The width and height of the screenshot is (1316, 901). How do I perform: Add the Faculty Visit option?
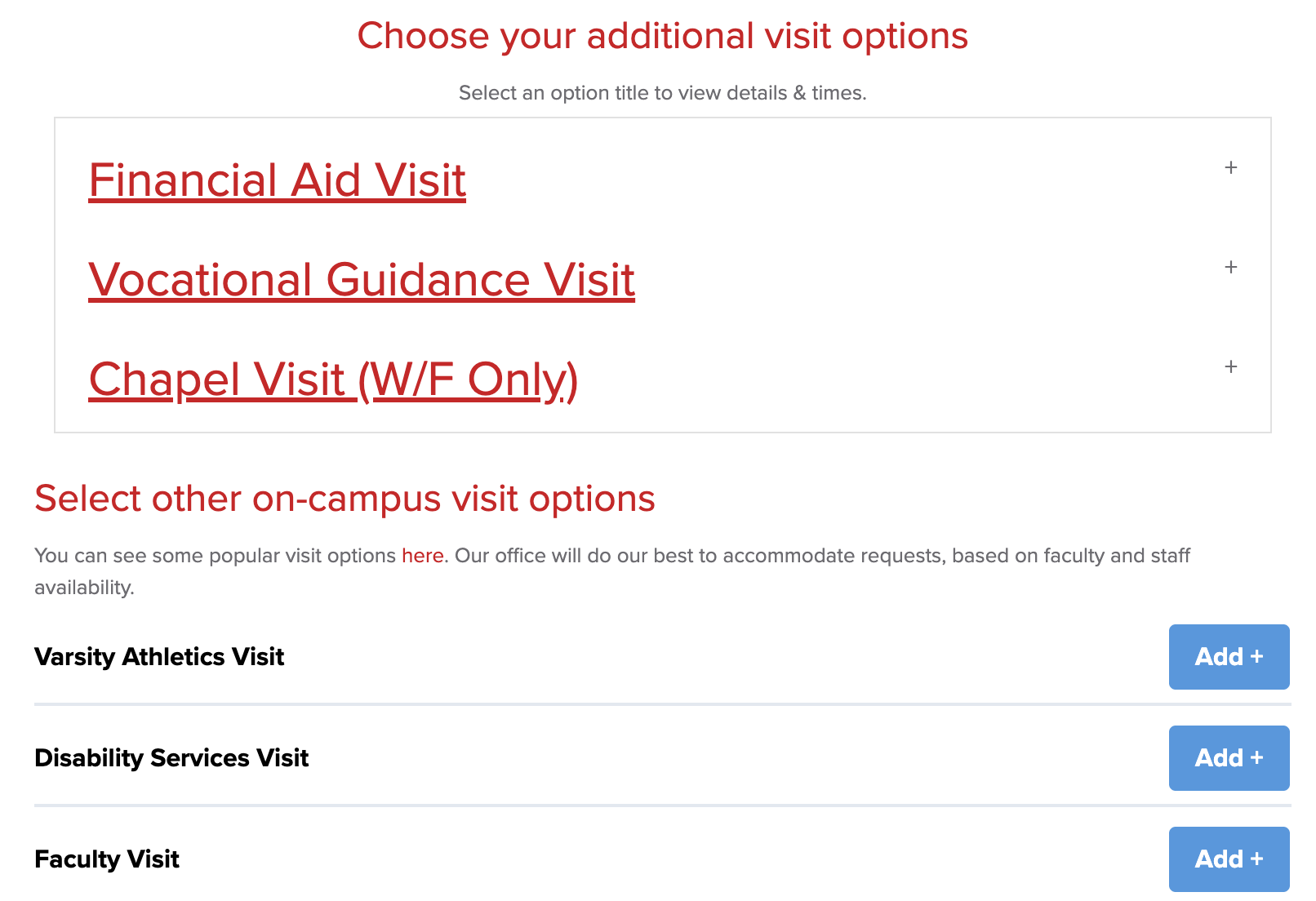1229,859
